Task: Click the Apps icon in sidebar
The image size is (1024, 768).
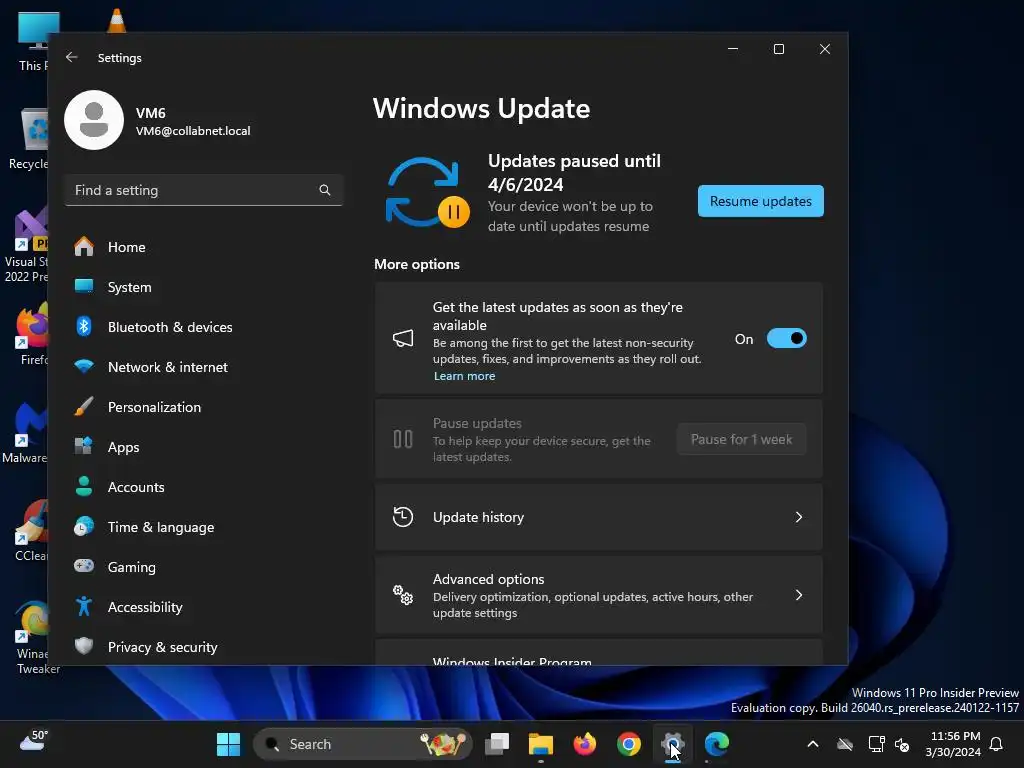Action: (84, 447)
